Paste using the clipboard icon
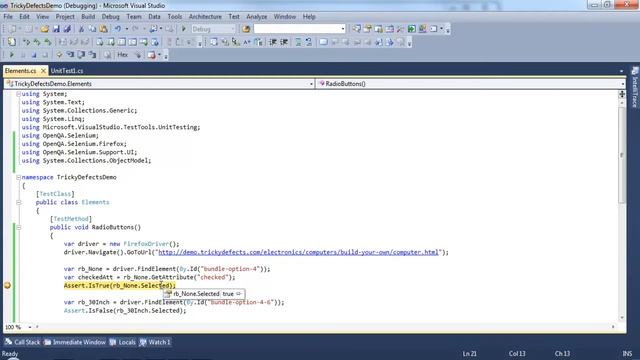 104,29
